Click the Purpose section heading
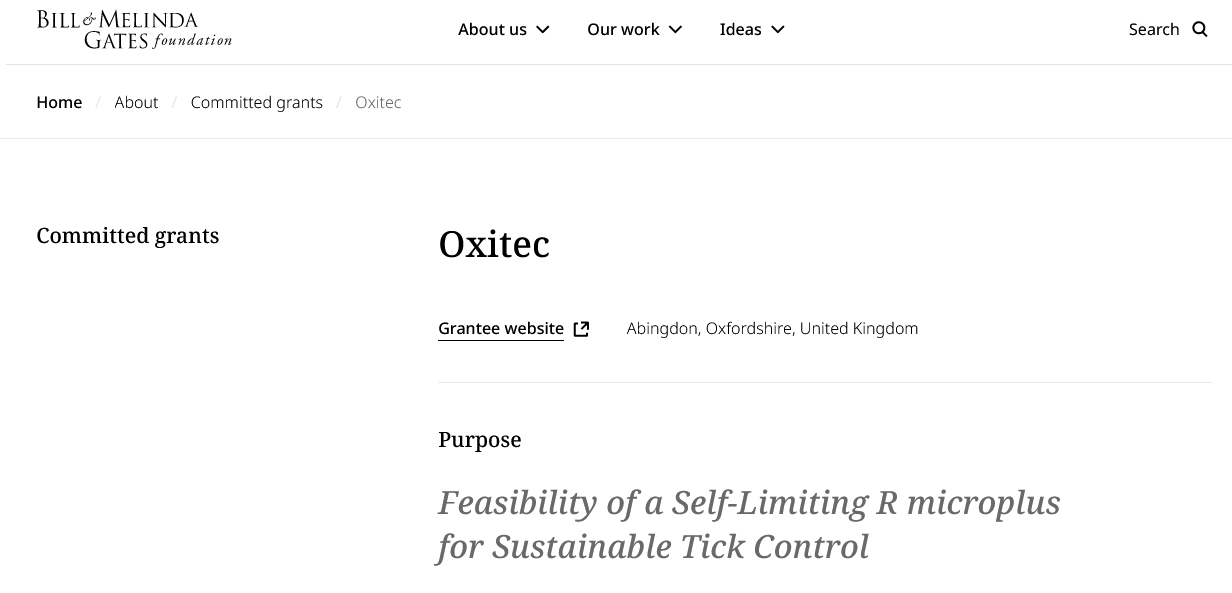 [x=480, y=440]
